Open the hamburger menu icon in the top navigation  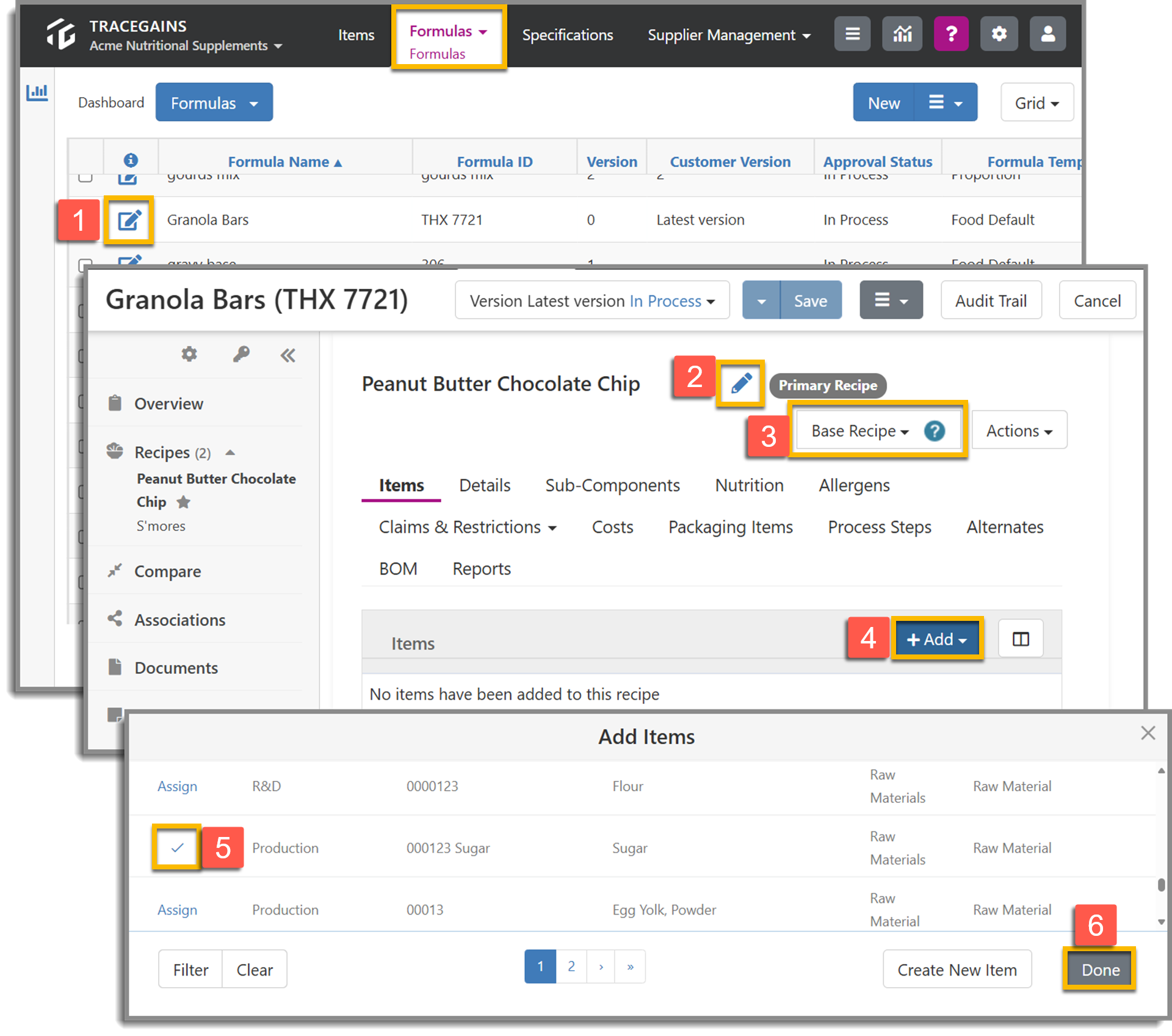pyautogui.click(x=852, y=34)
